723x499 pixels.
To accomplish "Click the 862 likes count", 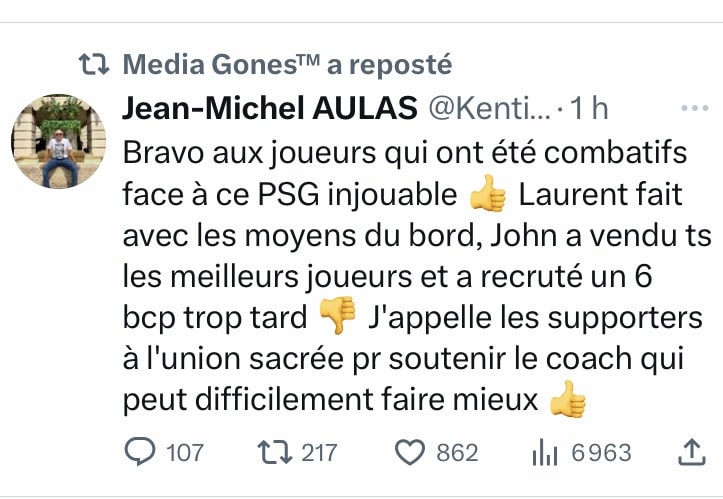I will (x=458, y=453).
